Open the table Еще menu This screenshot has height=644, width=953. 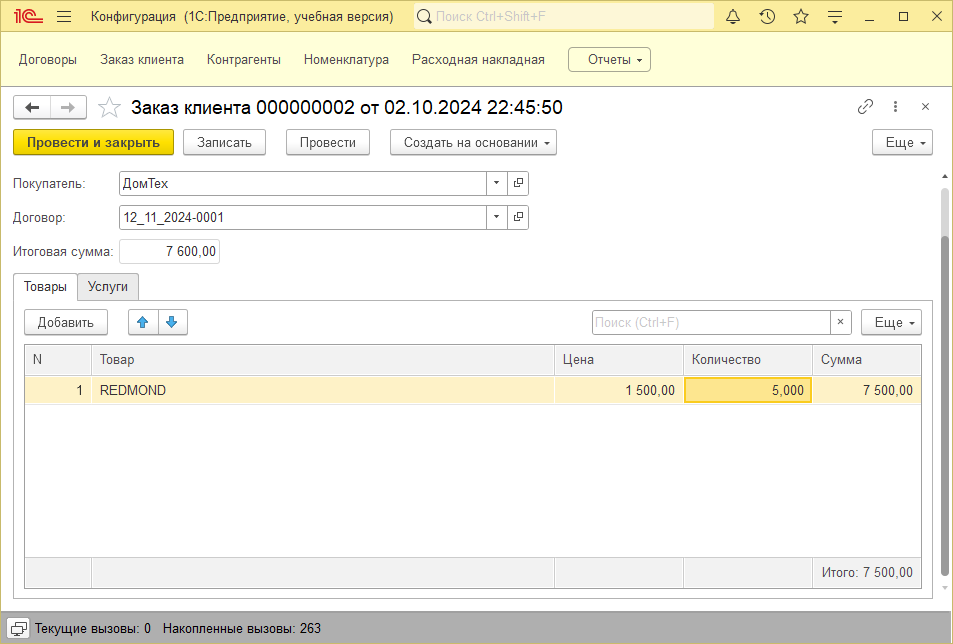tap(891, 322)
